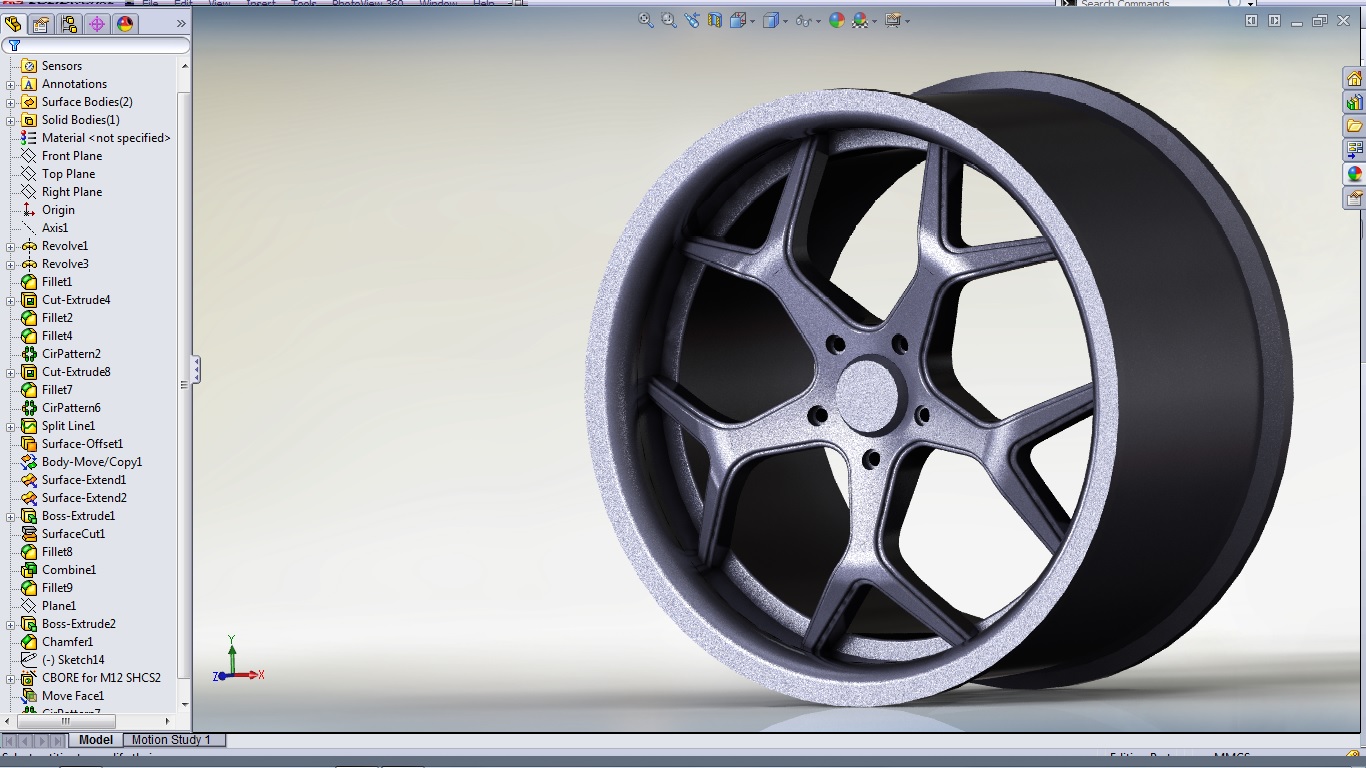
Task: Expand the Surface Bodies(2) folder
Action: tap(10, 102)
